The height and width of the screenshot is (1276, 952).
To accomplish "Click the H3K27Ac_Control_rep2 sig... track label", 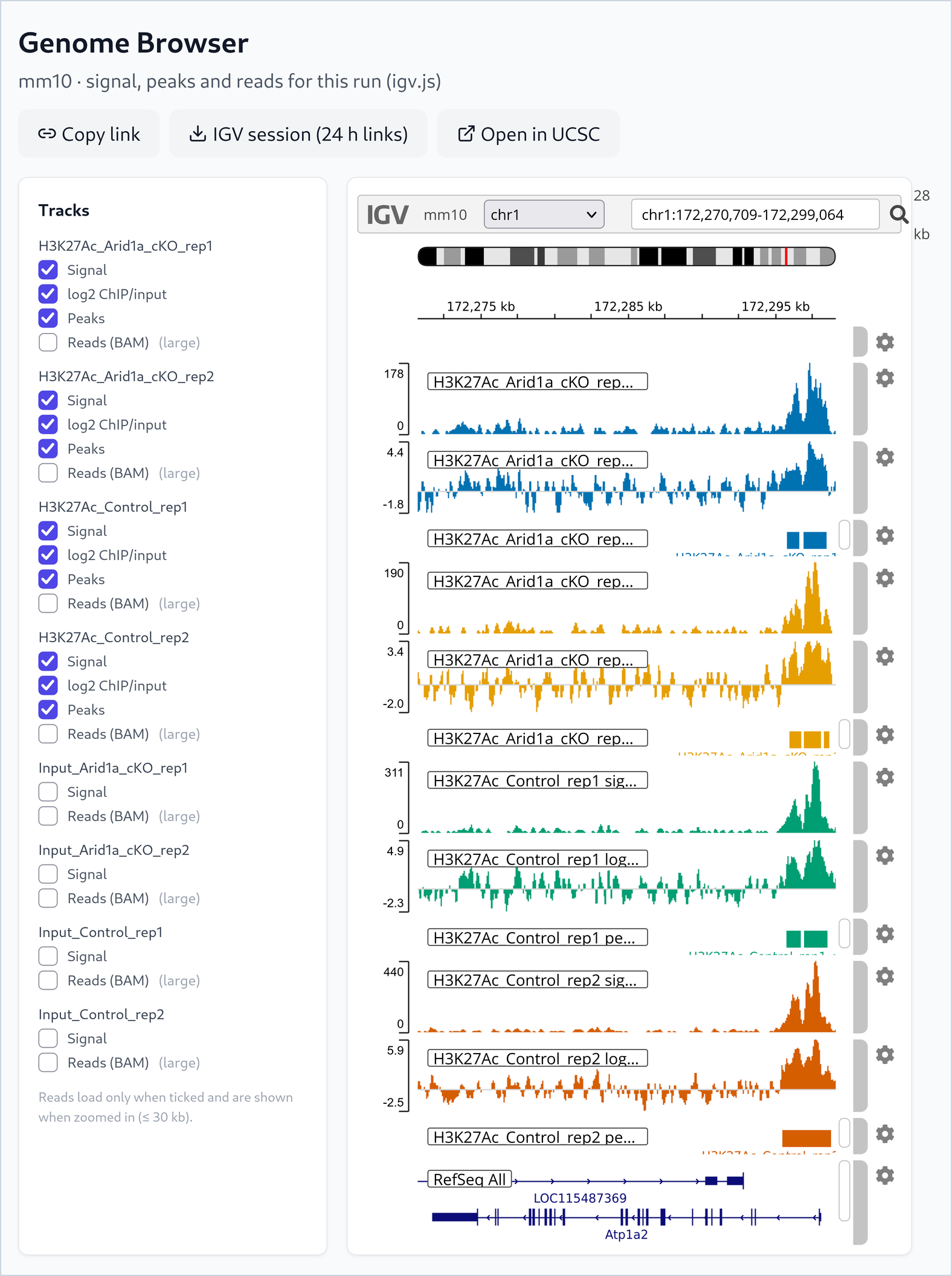I will tap(538, 979).
